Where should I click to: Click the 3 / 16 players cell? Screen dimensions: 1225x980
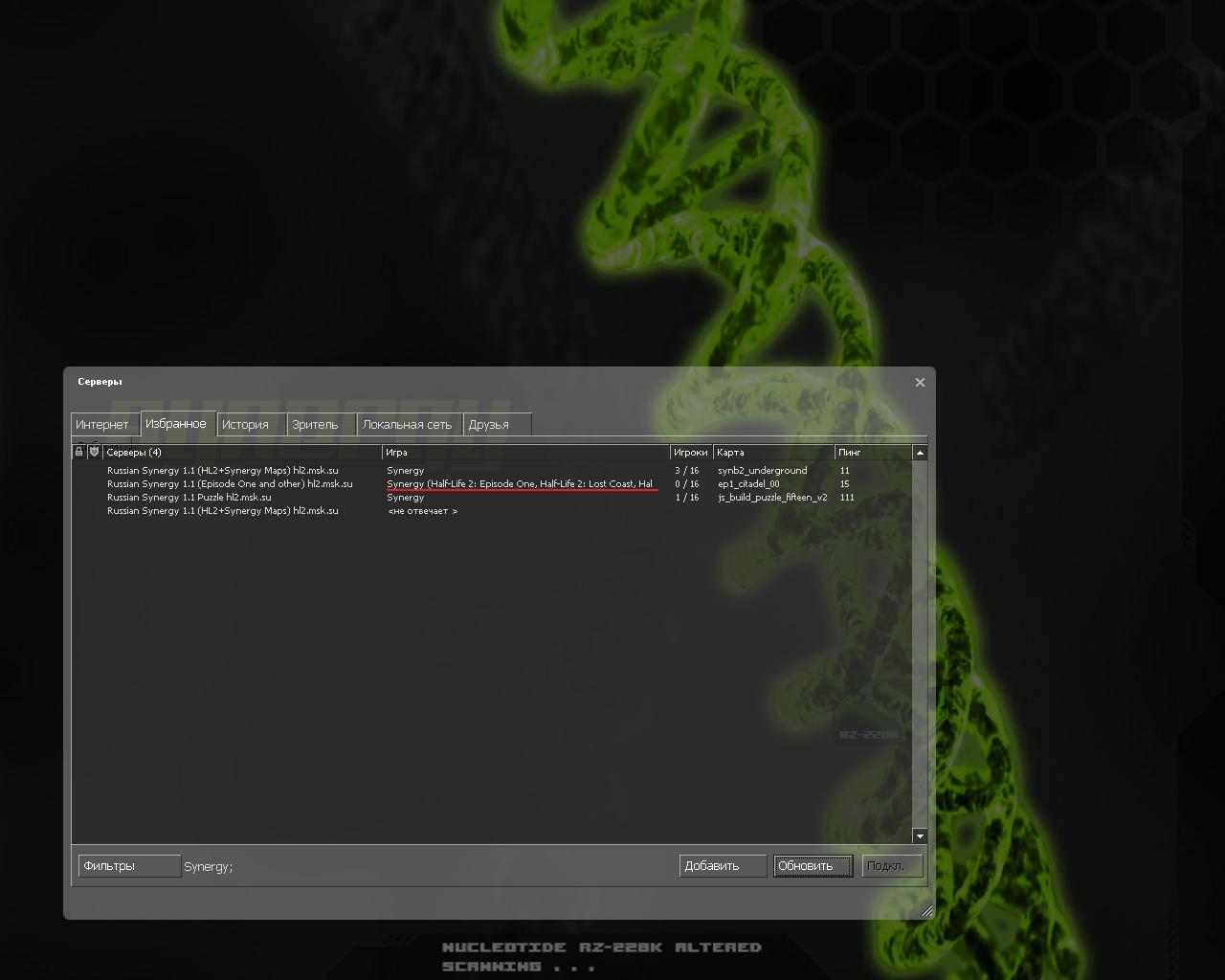[687, 471]
